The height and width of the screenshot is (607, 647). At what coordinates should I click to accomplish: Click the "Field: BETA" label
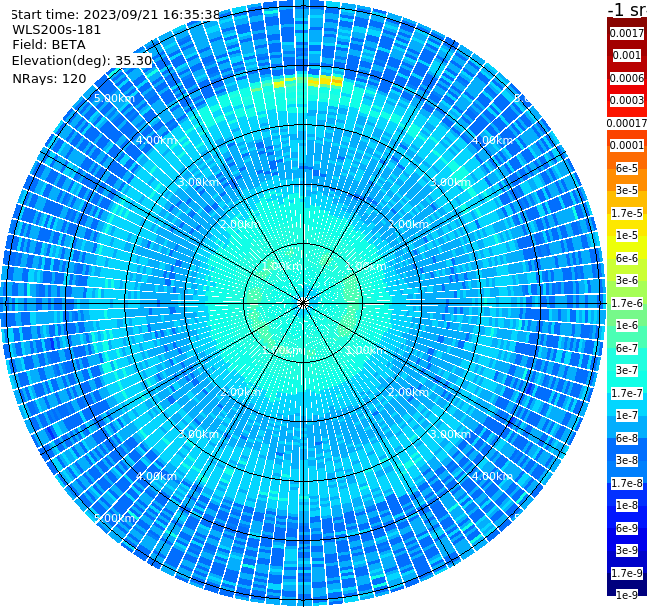pos(49,45)
